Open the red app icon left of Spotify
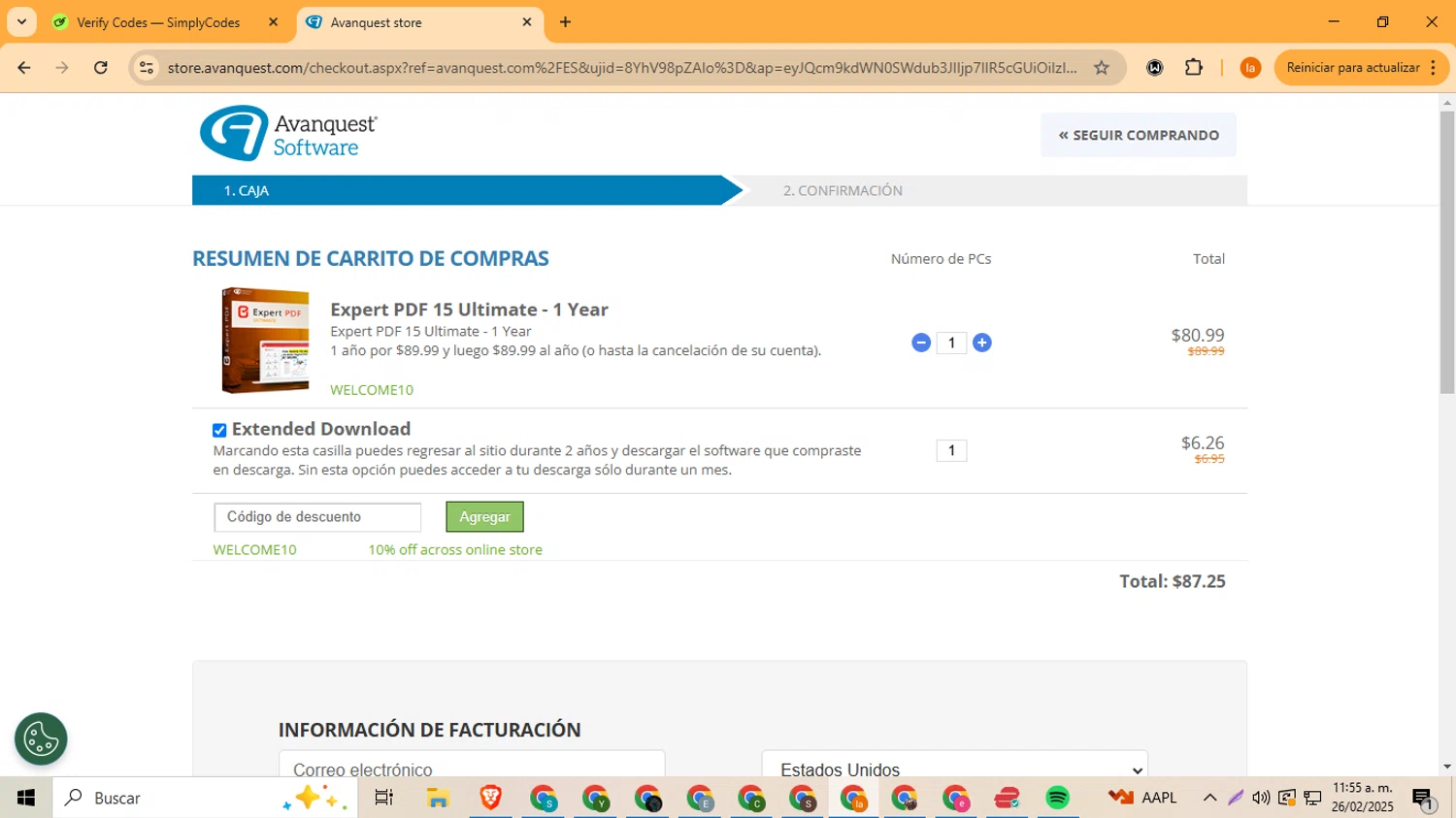Screen dimensions: 1456x818 [x=1007, y=798]
